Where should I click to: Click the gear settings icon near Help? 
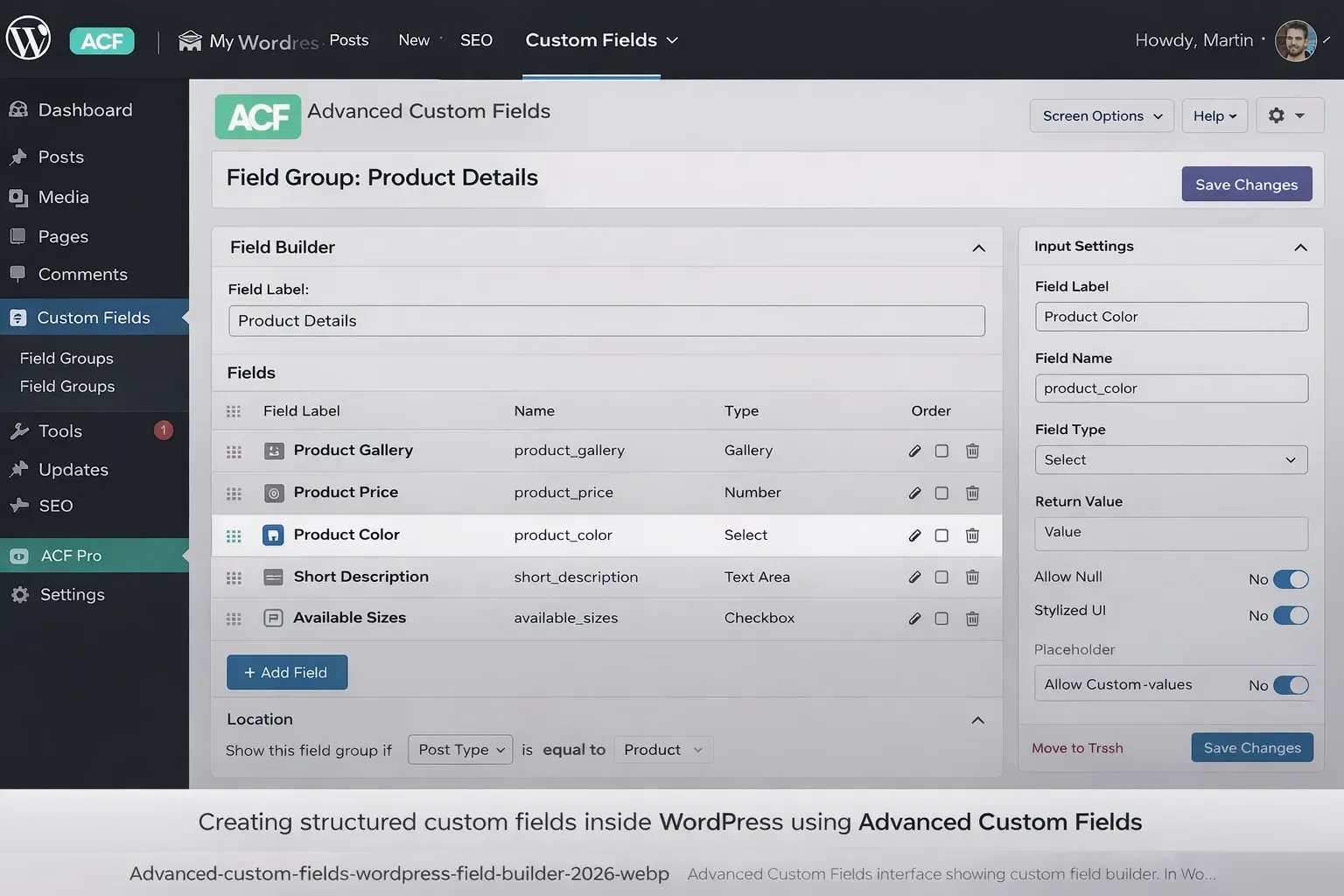[1277, 115]
